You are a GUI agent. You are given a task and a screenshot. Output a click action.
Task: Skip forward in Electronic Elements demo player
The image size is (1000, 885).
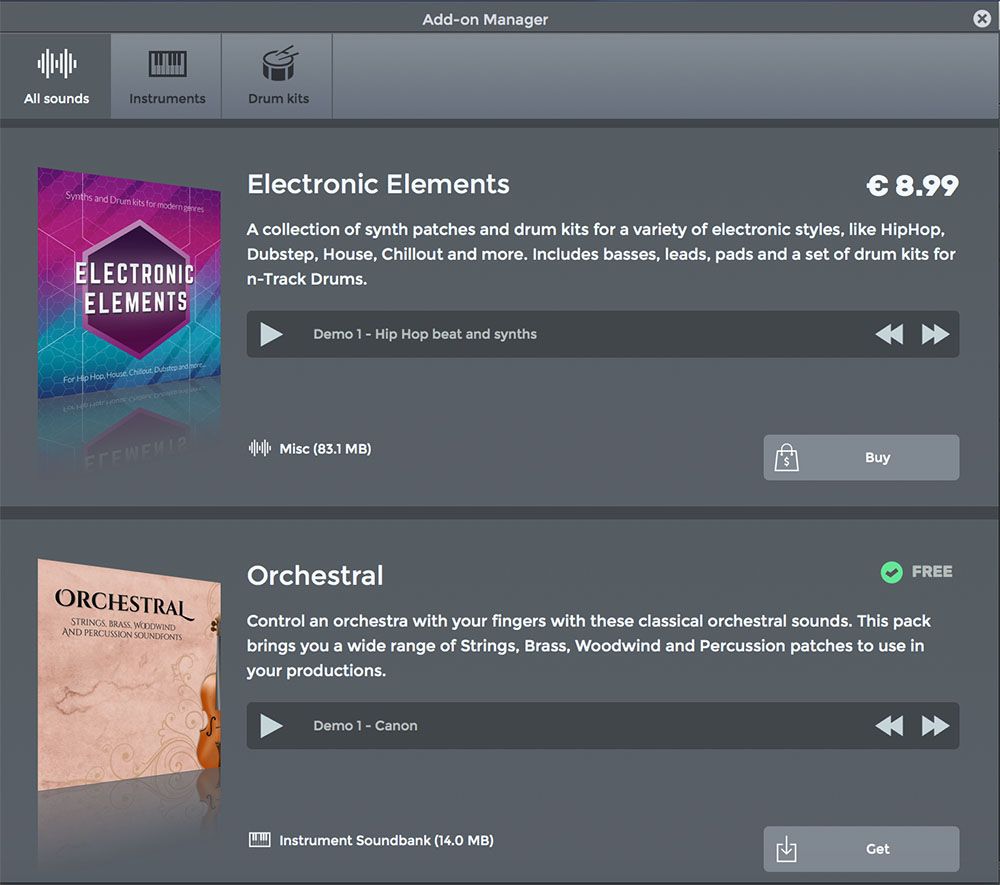935,334
